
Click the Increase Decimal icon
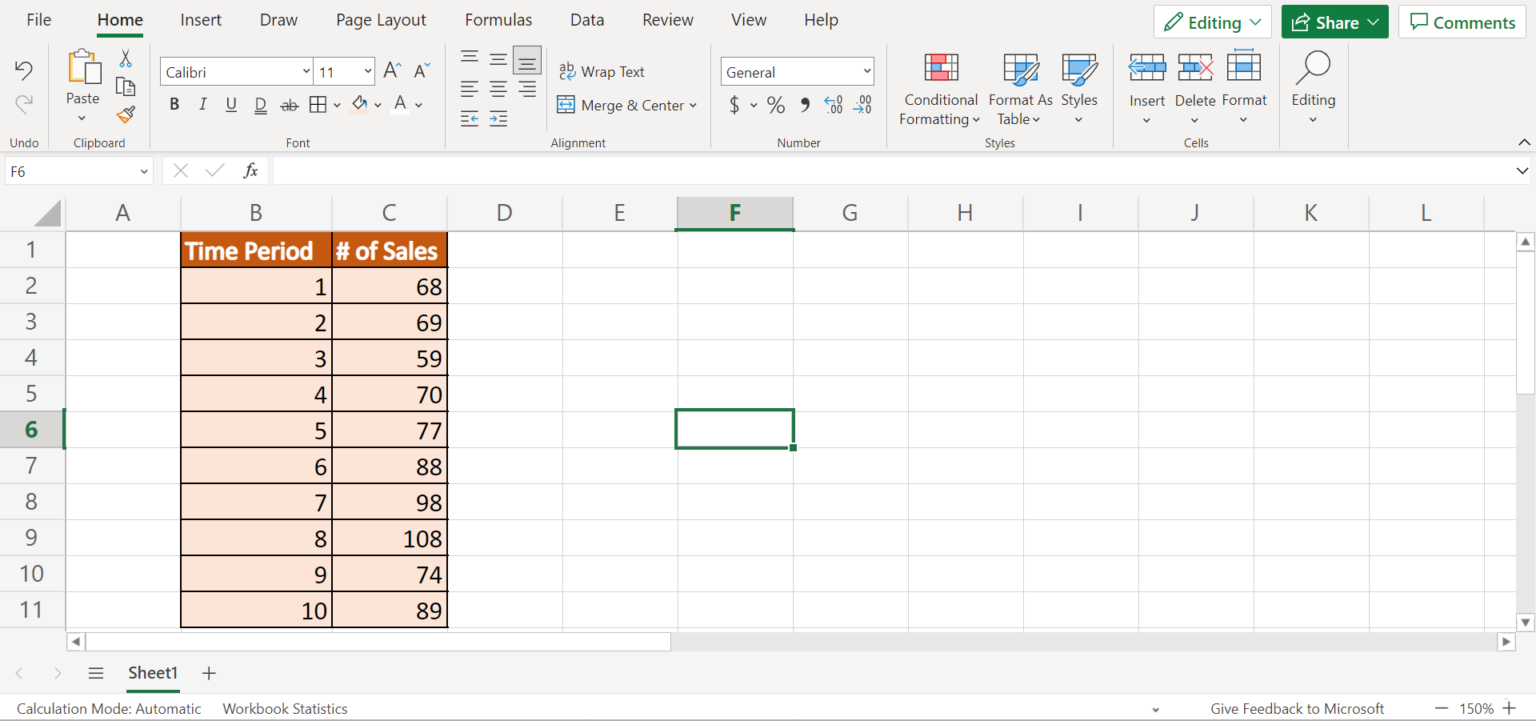click(833, 105)
